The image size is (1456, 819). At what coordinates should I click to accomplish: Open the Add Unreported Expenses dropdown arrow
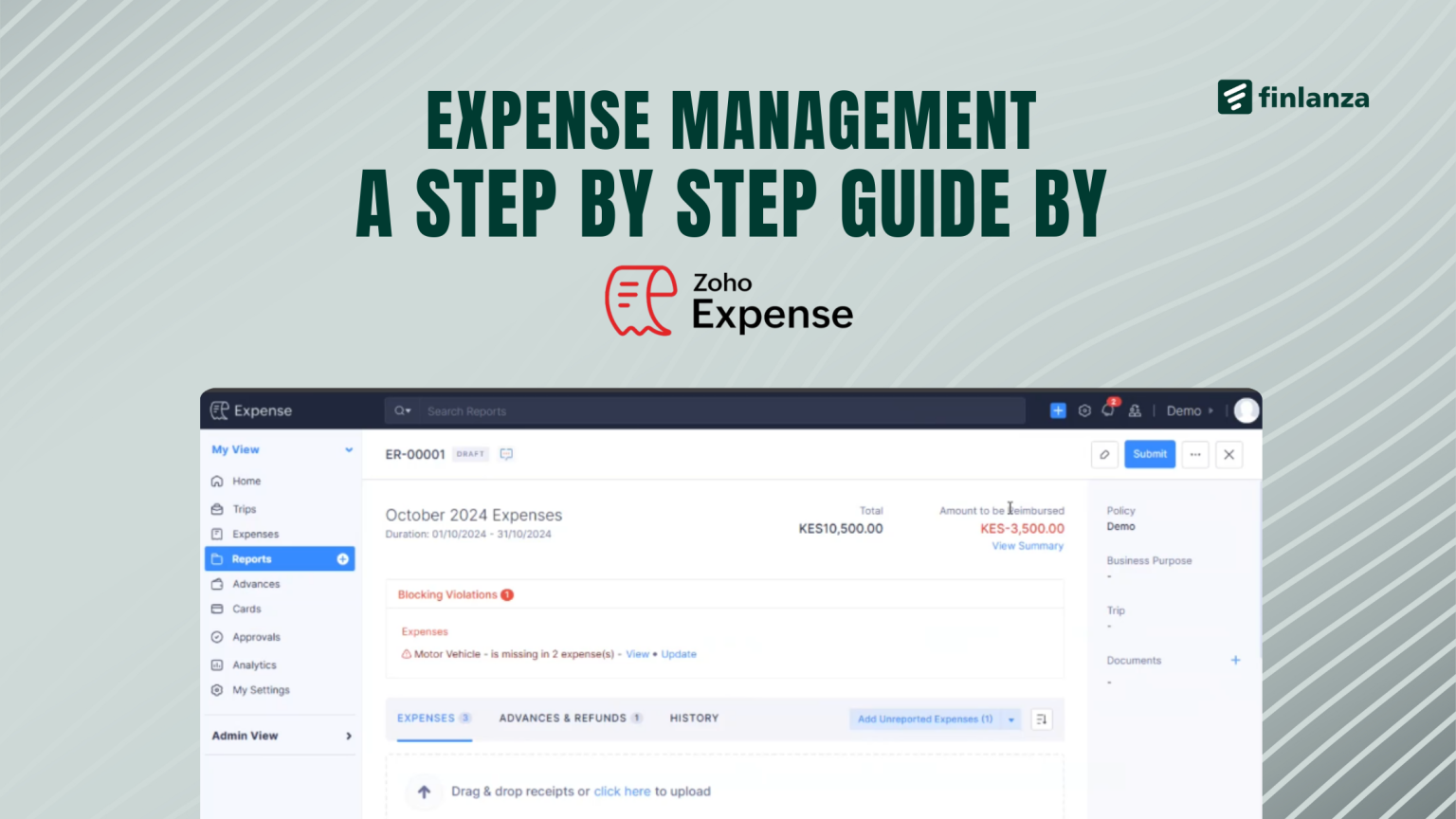(x=1011, y=719)
